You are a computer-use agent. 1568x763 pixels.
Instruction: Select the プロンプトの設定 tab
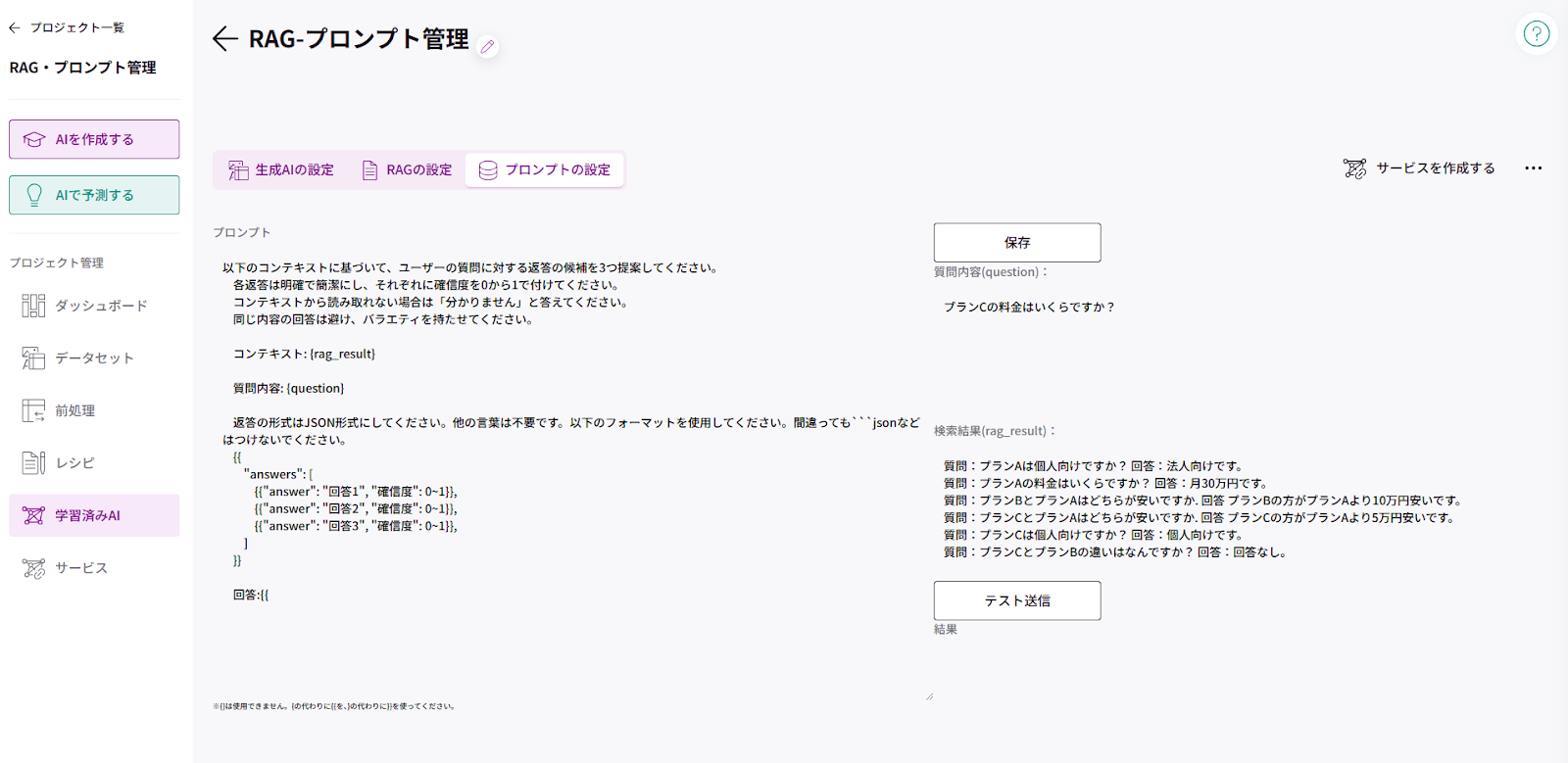click(545, 169)
